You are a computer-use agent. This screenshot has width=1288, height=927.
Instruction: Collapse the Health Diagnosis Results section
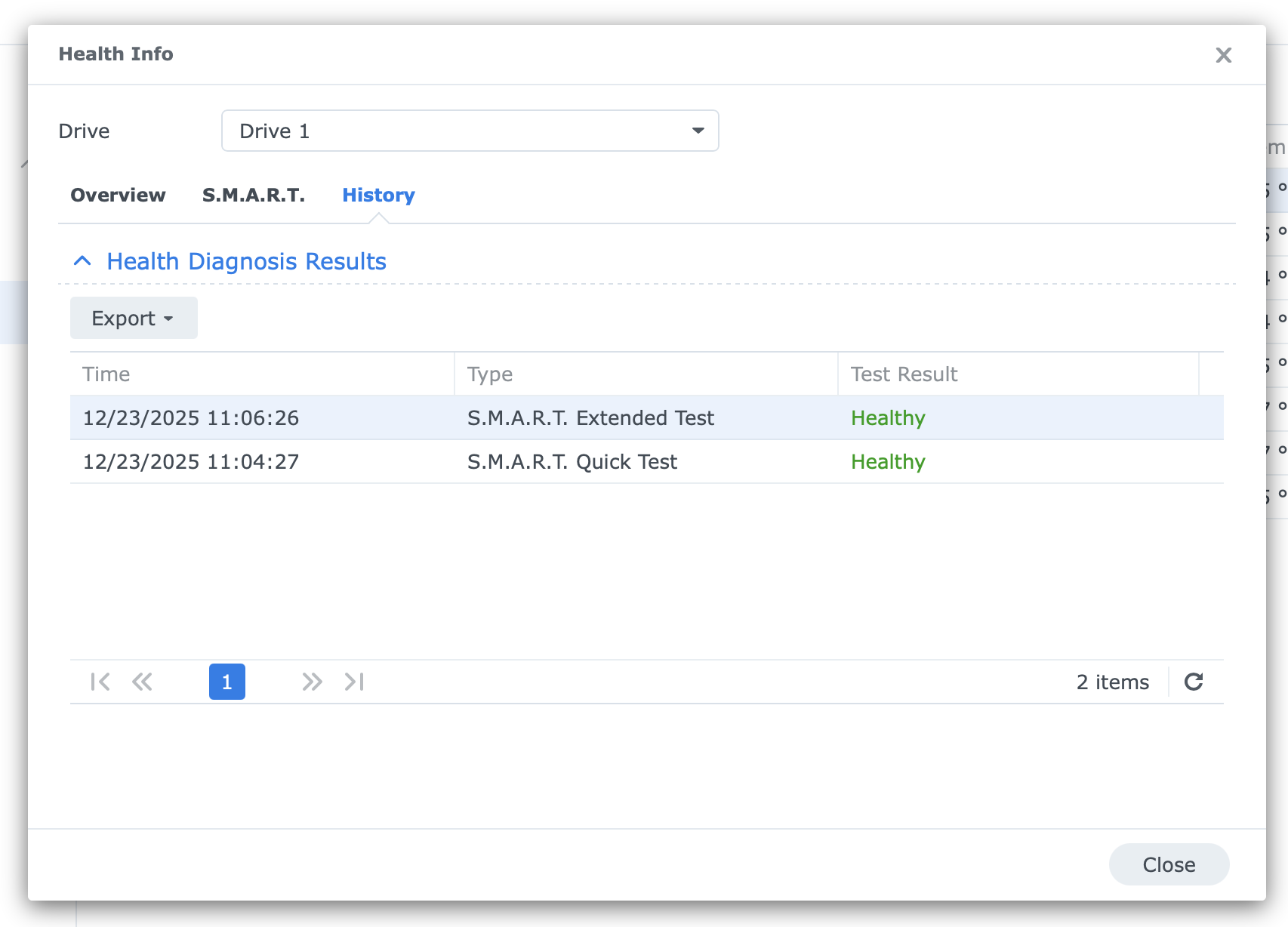pos(82,261)
